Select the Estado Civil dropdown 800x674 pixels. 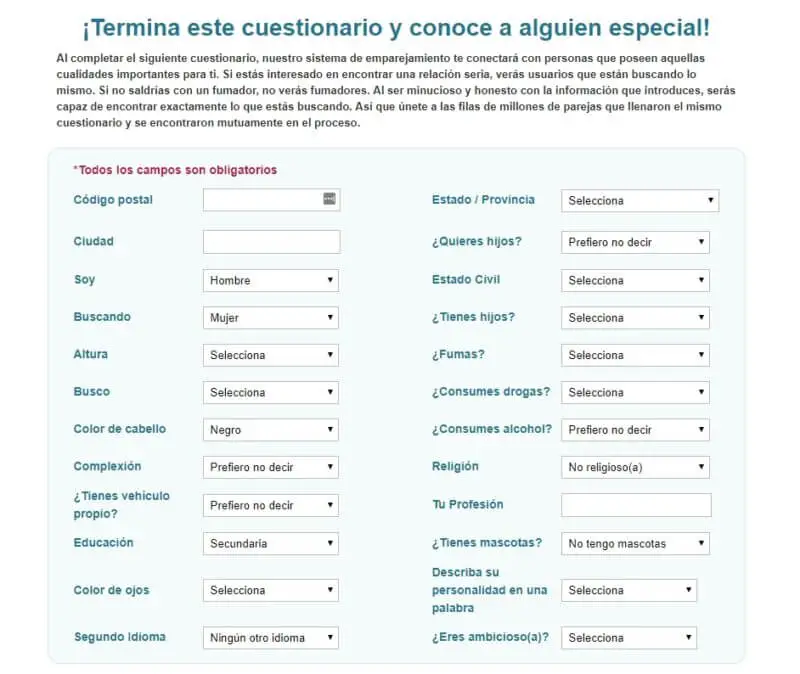(x=636, y=281)
